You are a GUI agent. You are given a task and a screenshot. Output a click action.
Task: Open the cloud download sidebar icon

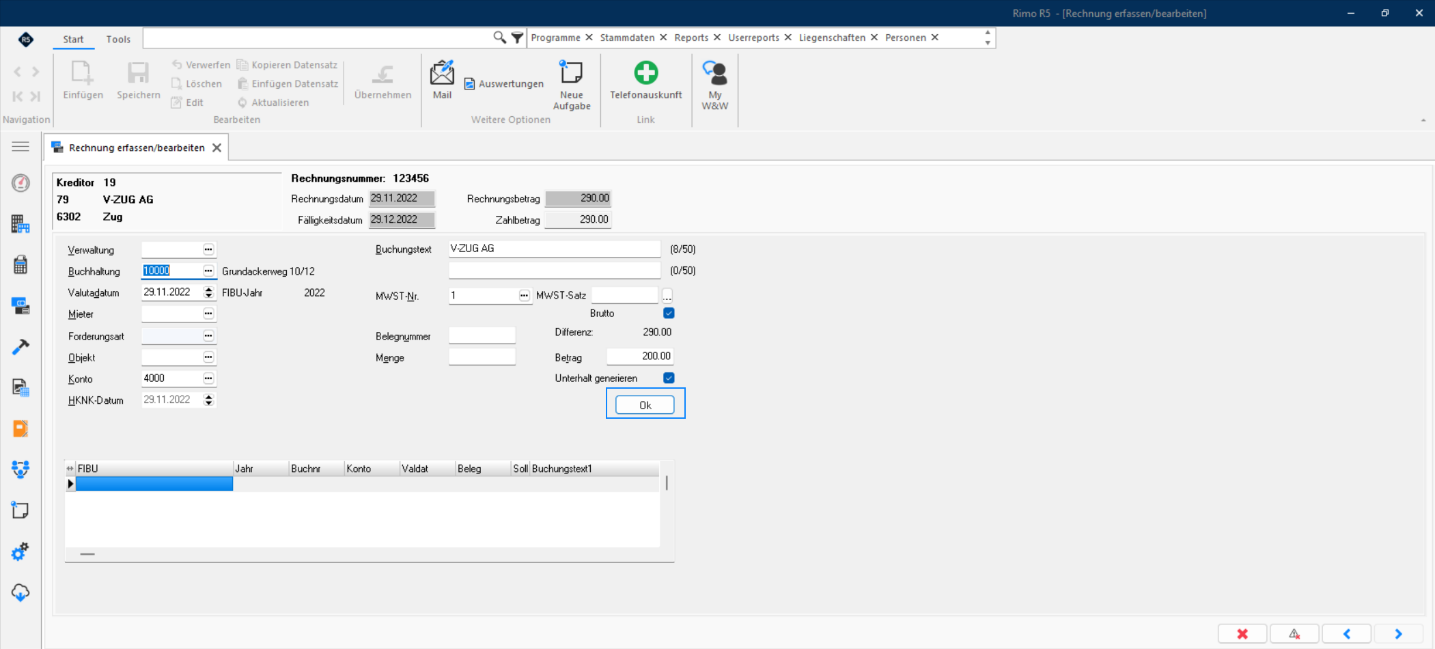click(20, 592)
